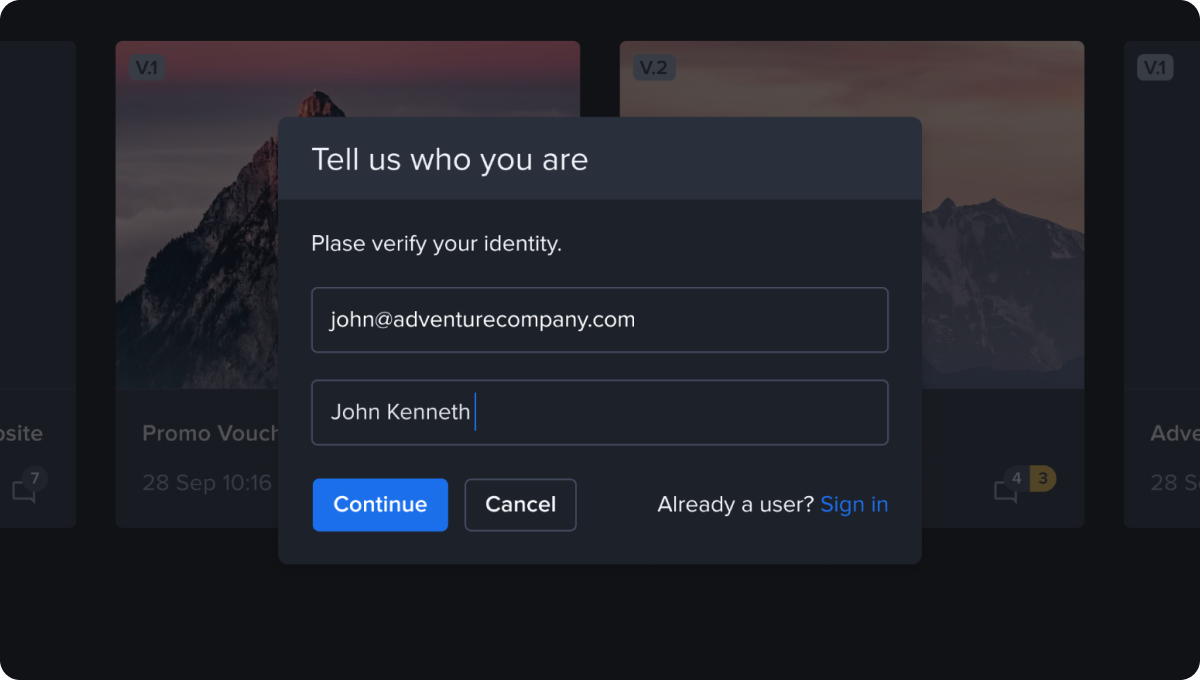Click V.1 badge on rightmost card
Image resolution: width=1200 pixels, height=680 pixels.
(x=1155, y=68)
